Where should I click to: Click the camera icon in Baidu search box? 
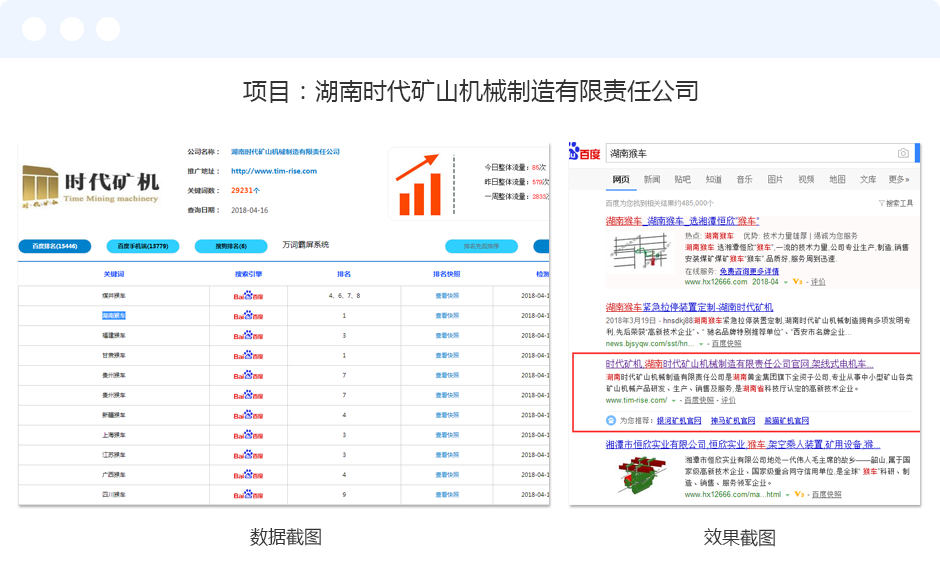tap(903, 153)
